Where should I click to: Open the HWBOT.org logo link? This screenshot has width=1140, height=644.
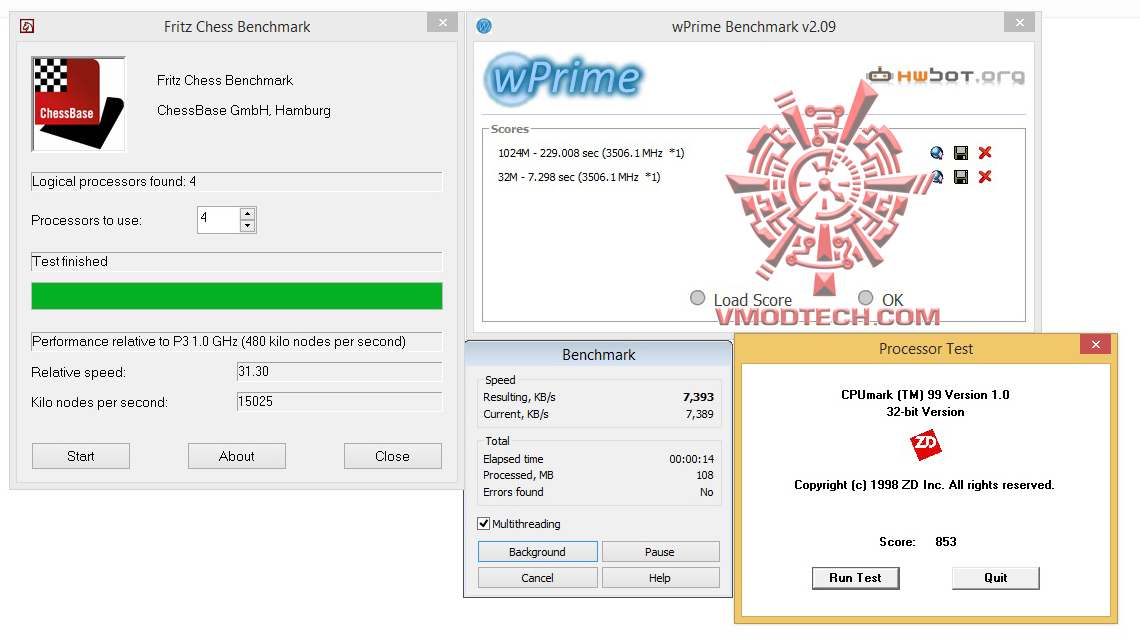pos(946,76)
